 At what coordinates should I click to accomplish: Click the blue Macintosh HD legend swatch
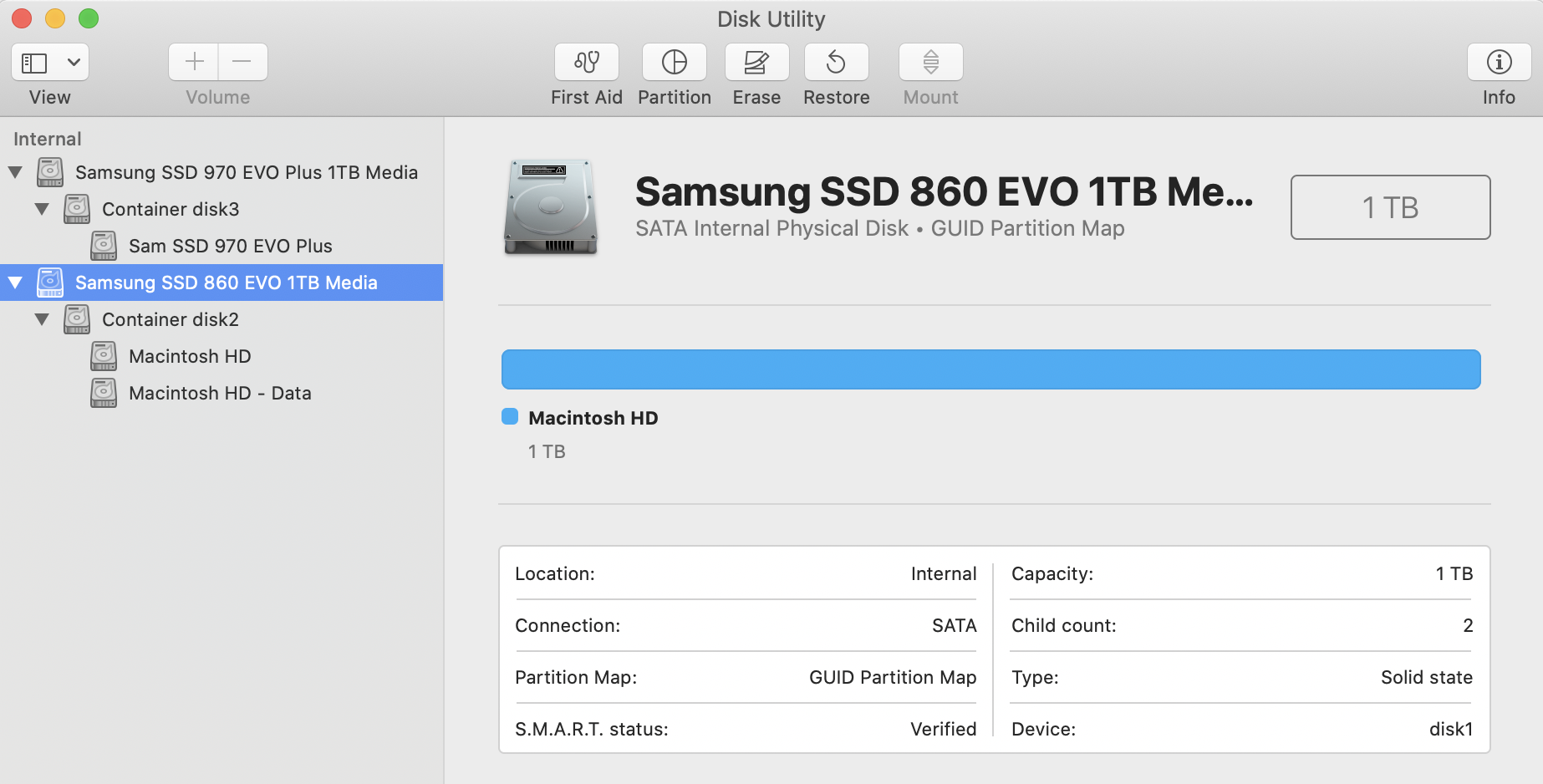coord(510,416)
